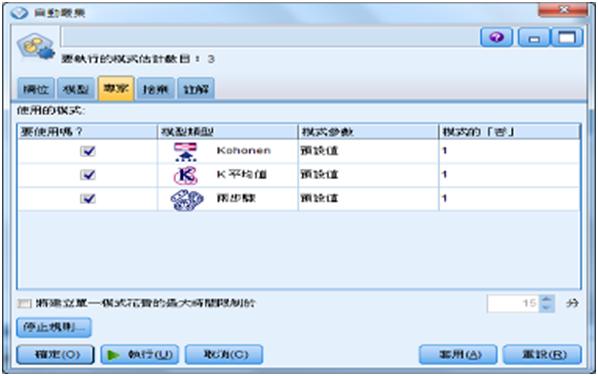The width and height of the screenshot is (598, 376).
Task: Maximize the dialog using the header maximize icon
Action: 567,37
